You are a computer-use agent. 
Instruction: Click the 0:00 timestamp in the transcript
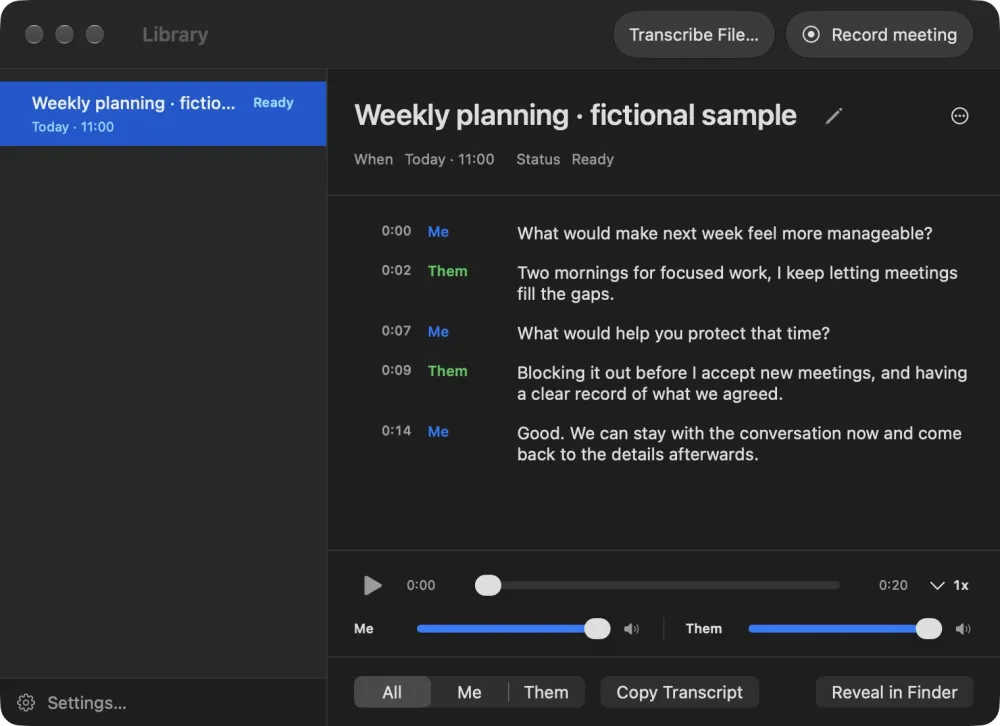click(x=396, y=231)
